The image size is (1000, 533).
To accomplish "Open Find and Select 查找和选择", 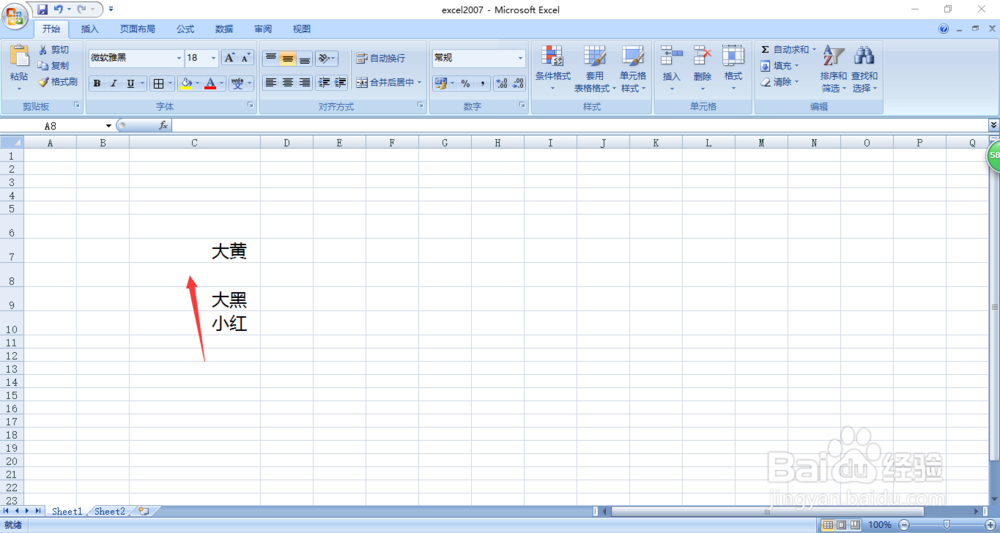I will click(x=864, y=68).
